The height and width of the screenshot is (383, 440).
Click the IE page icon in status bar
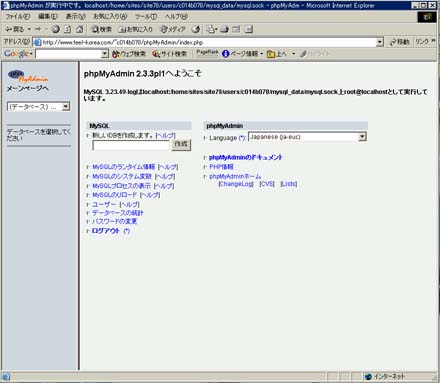[6, 377]
